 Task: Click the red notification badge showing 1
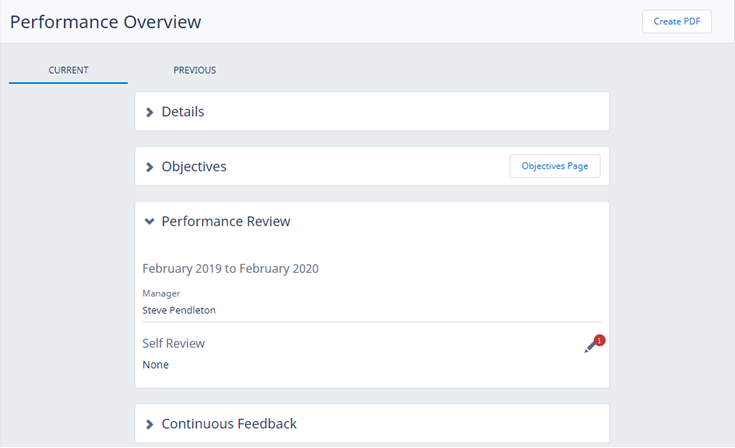[599, 341]
